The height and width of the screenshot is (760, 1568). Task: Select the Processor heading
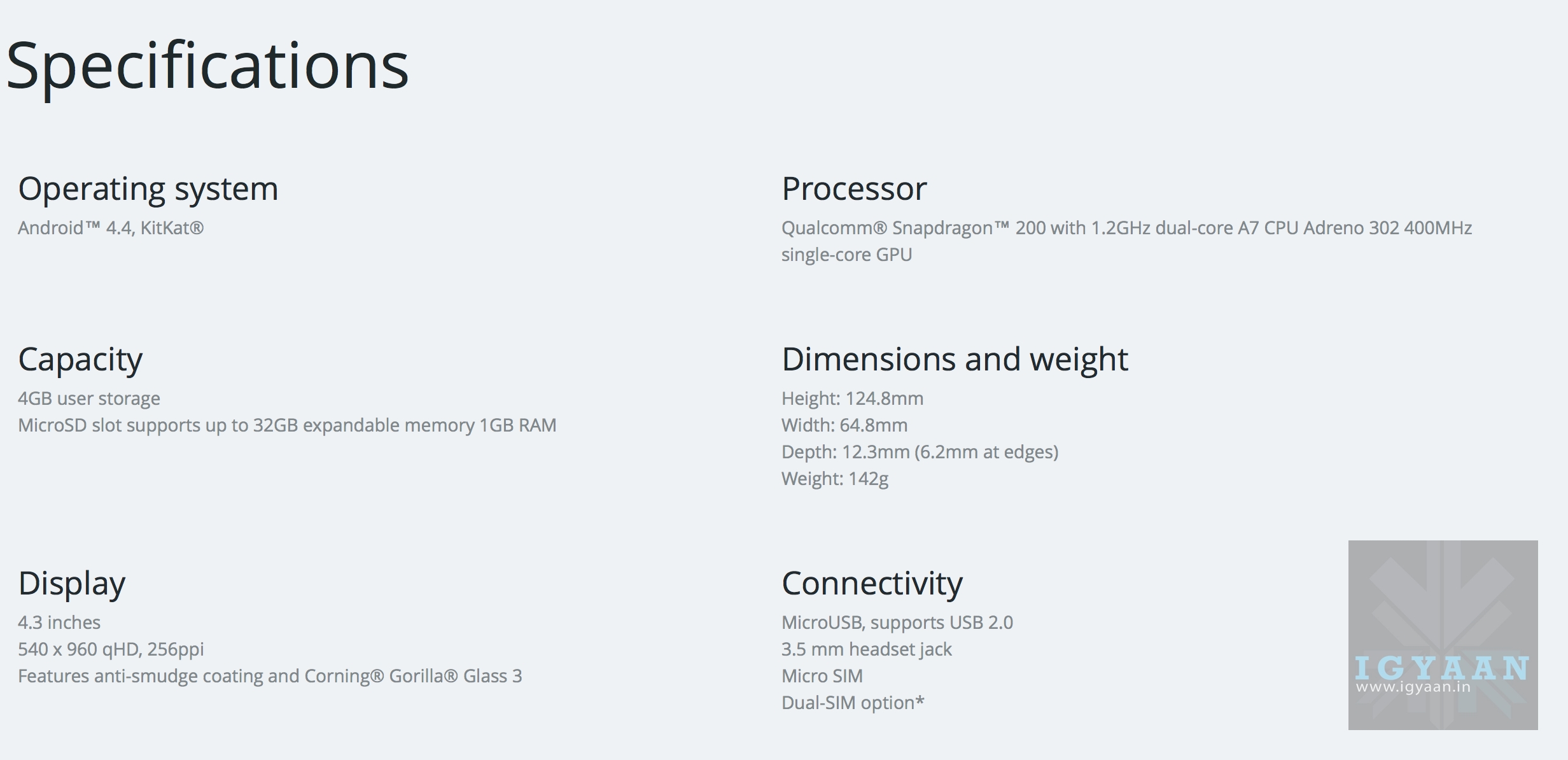(854, 189)
